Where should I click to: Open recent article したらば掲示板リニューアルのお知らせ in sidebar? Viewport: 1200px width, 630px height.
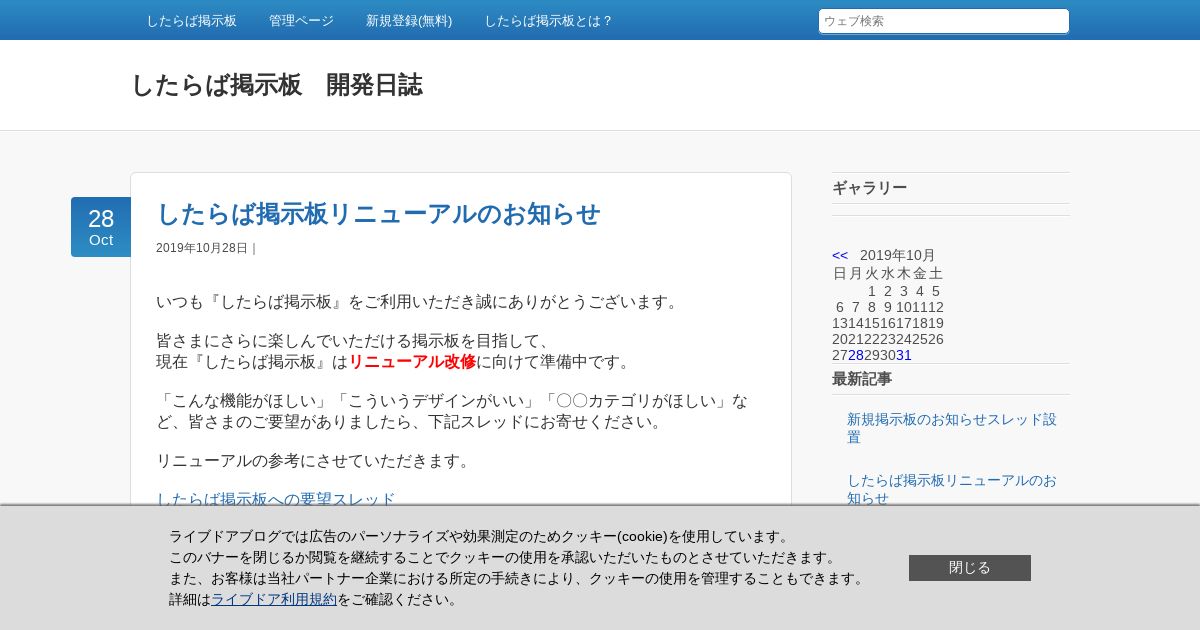[x=952, y=488]
